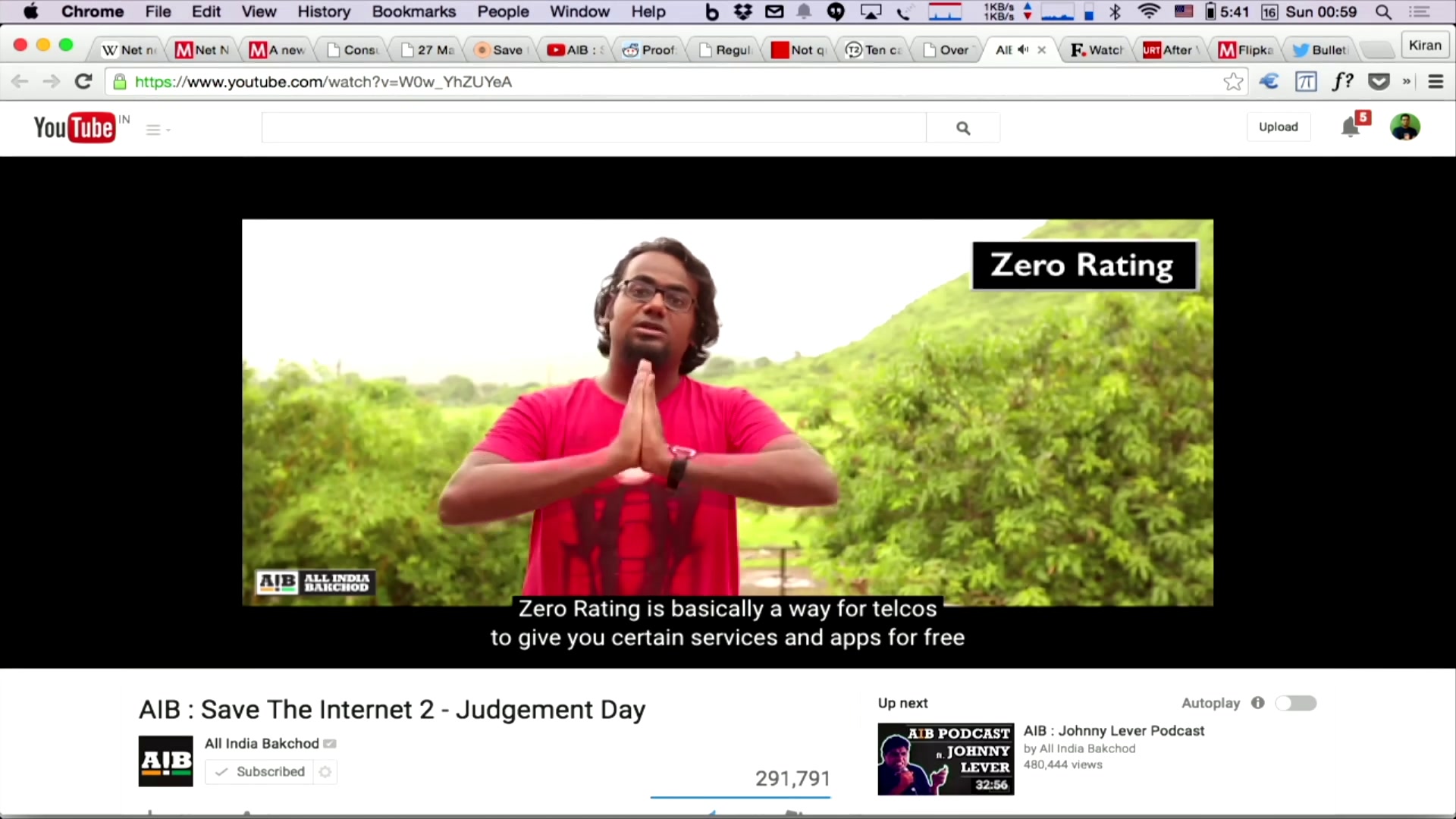Click the Upload button
This screenshot has width=1456, height=819.
pos(1279,127)
